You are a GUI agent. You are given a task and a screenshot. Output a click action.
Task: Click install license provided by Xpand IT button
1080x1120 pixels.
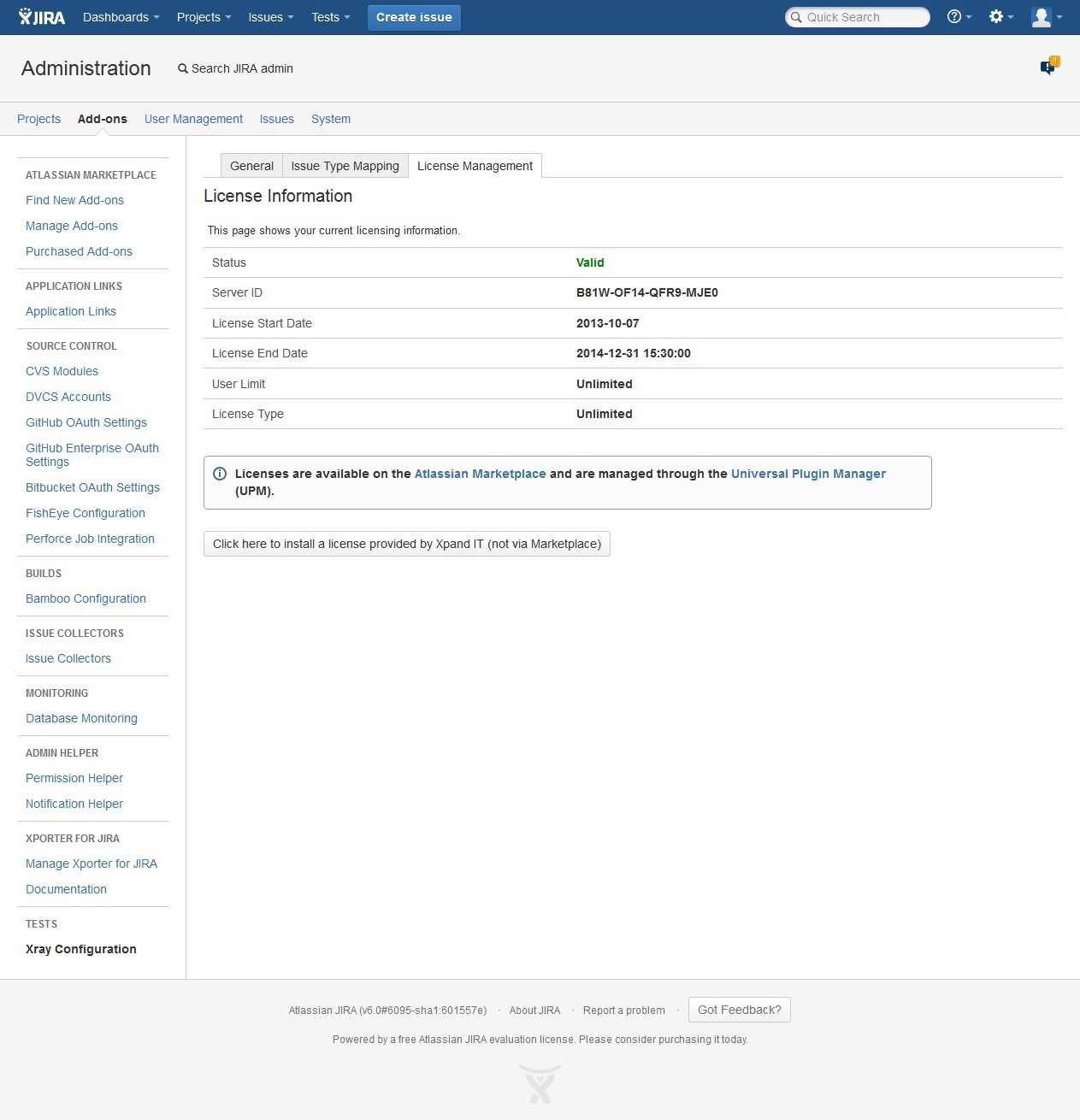coord(407,544)
